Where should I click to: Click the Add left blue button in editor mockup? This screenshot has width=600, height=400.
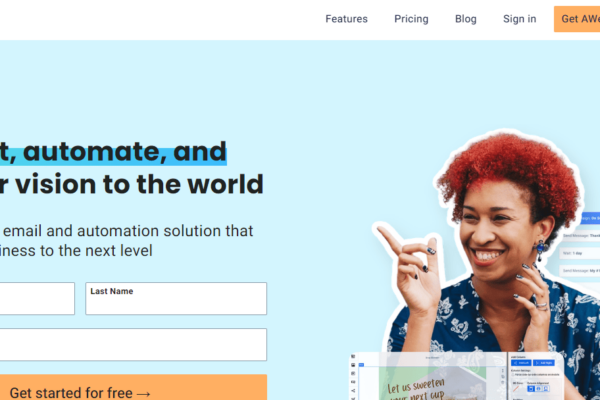pyautogui.click(x=521, y=363)
